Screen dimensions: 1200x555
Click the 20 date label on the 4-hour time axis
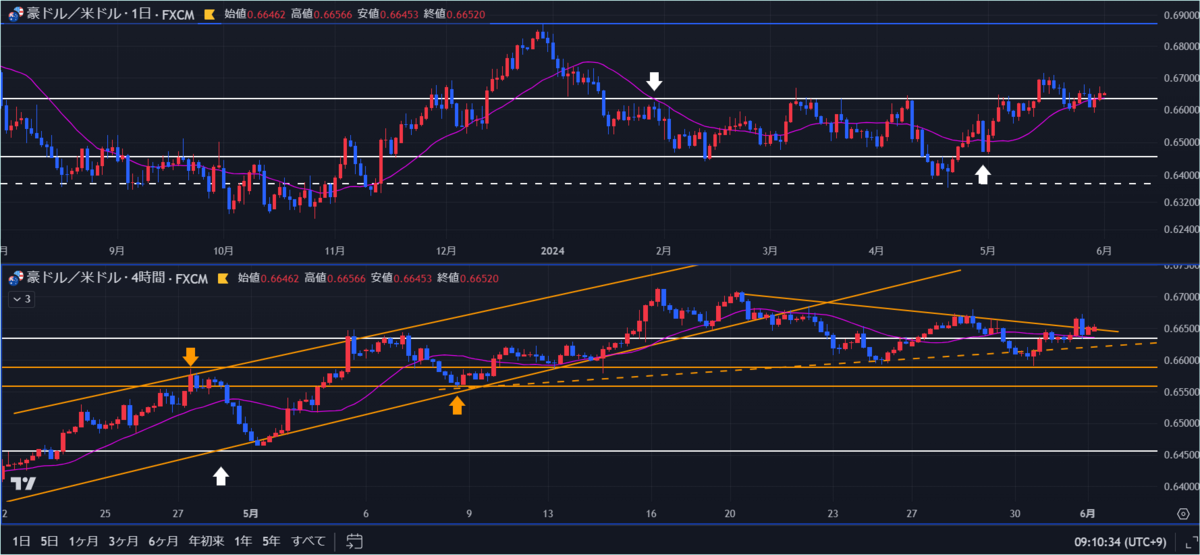[729, 512]
